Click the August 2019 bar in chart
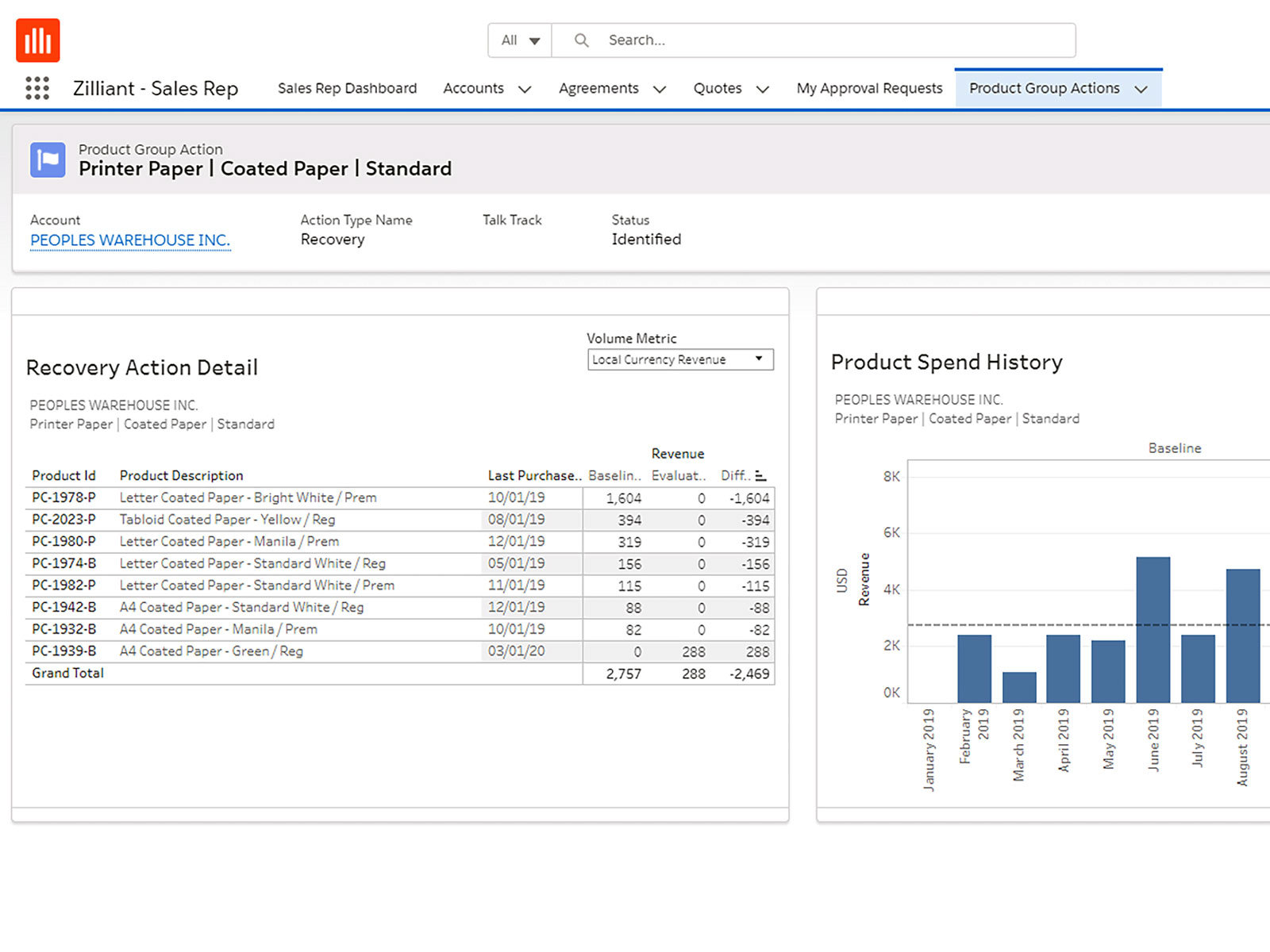The image size is (1270, 952). 1243,635
